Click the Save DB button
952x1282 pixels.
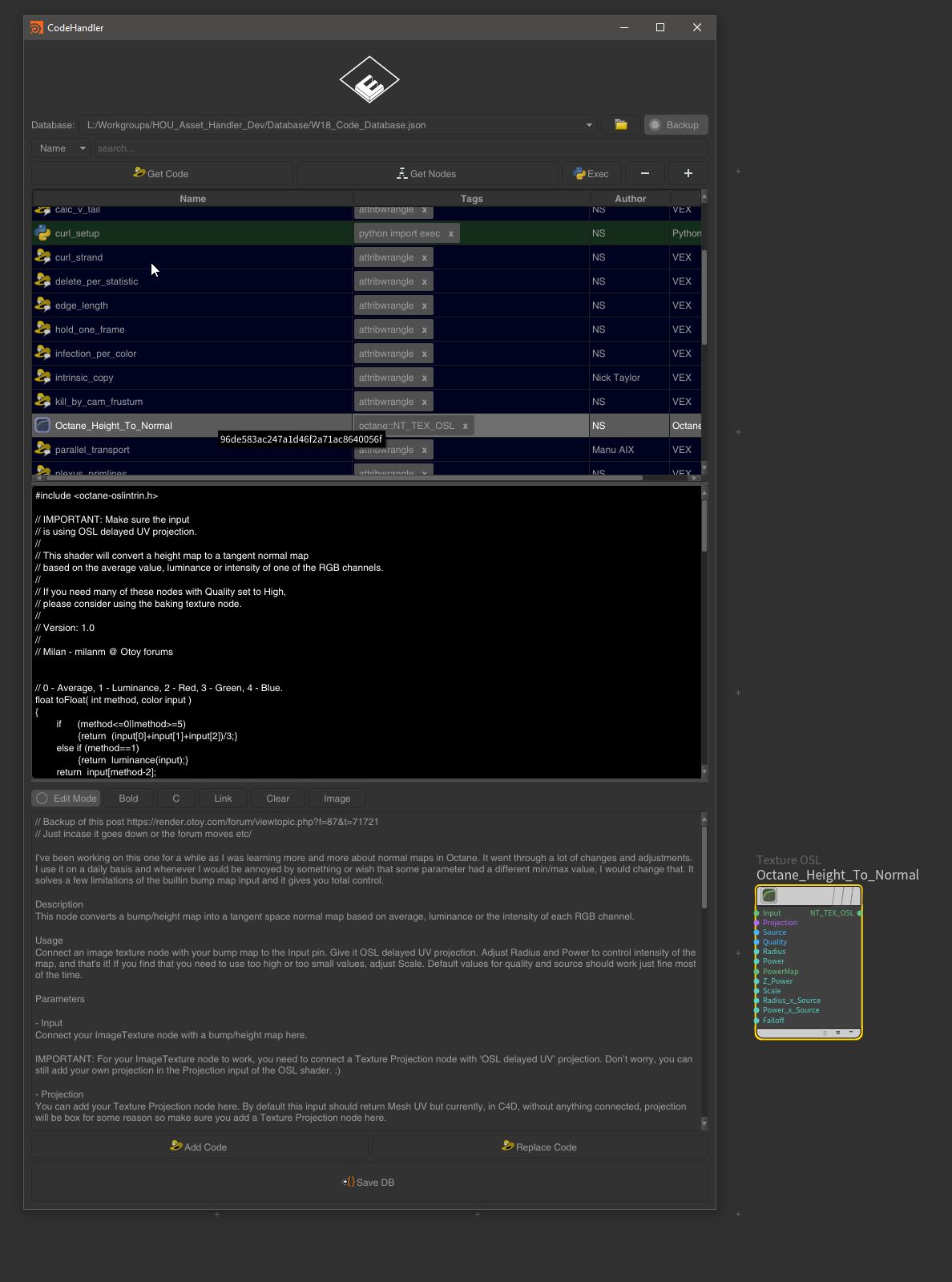pos(369,1183)
